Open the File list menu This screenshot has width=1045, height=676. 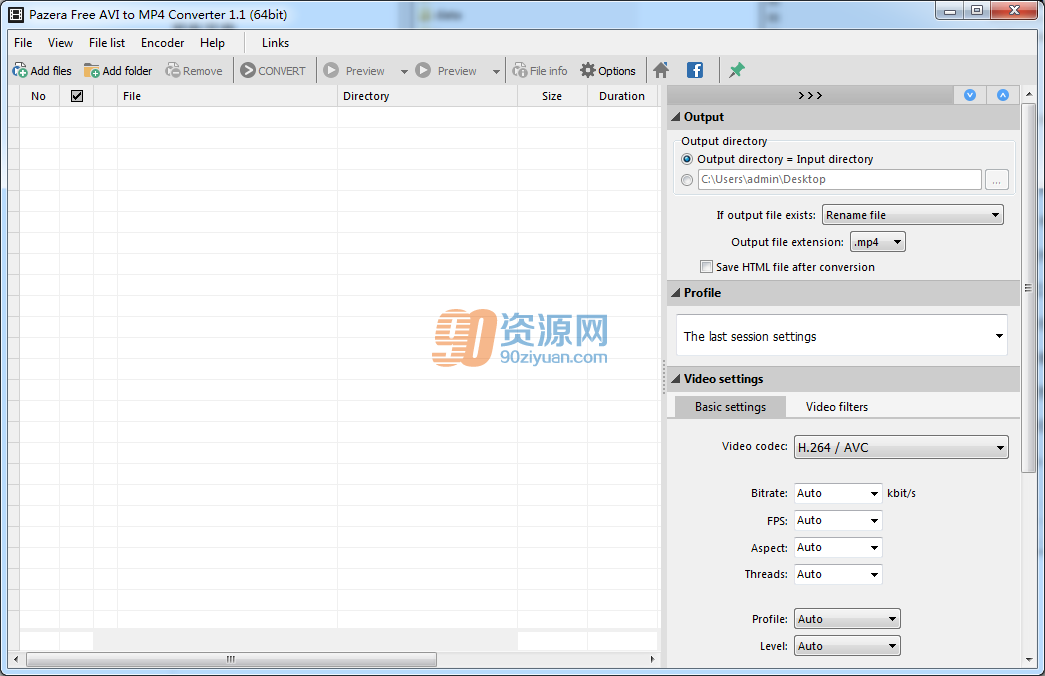pos(107,43)
